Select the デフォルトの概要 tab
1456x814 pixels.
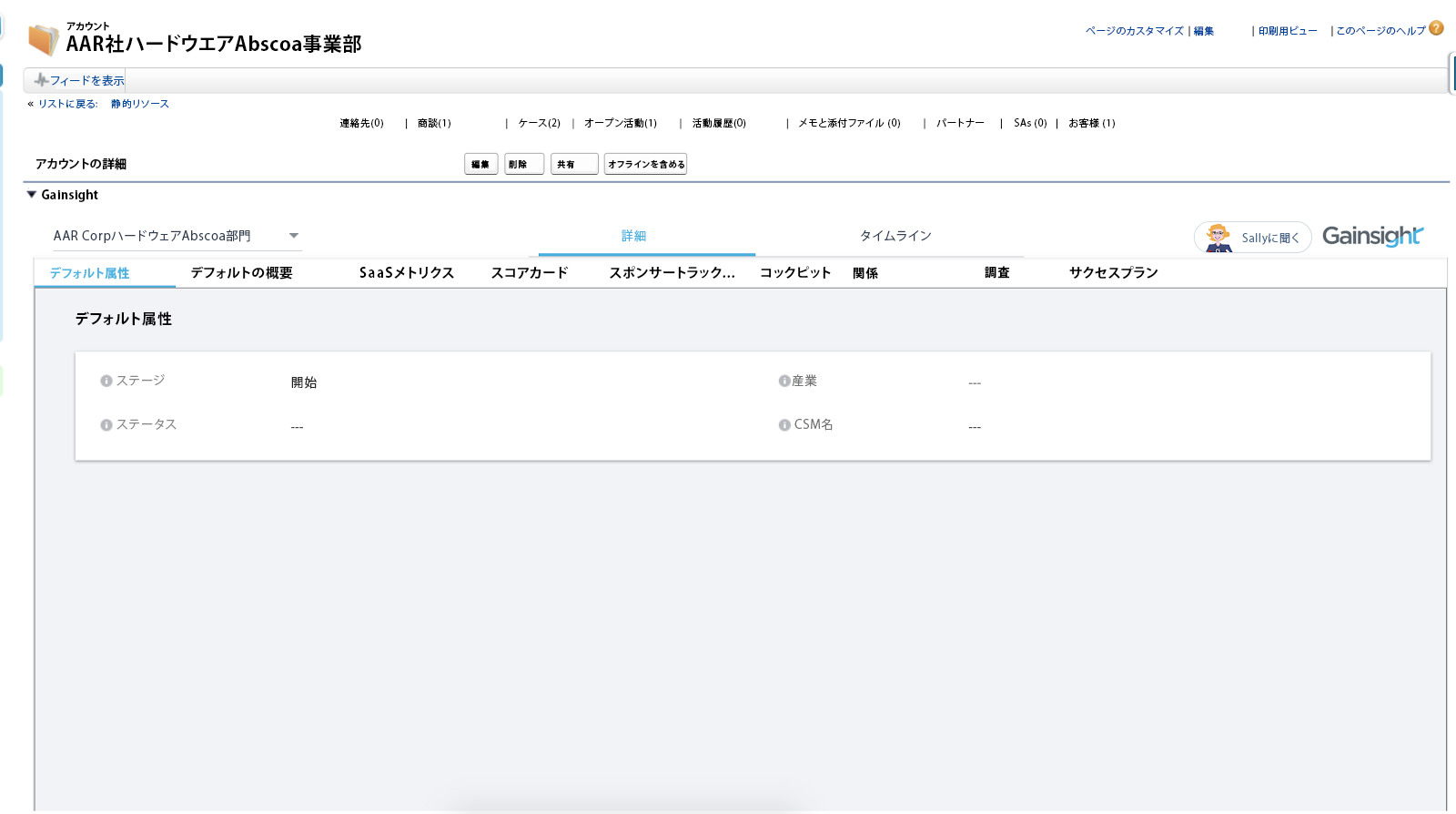point(242,273)
